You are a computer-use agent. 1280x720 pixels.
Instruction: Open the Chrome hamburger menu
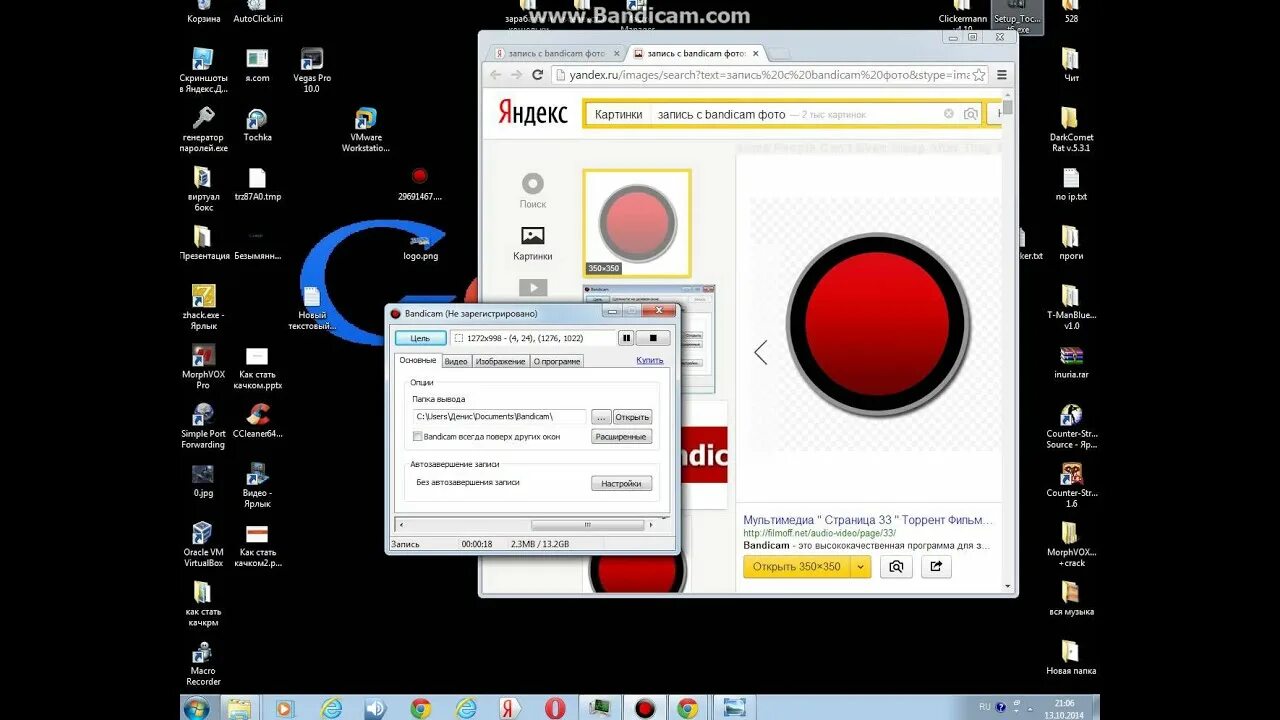[1002, 75]
